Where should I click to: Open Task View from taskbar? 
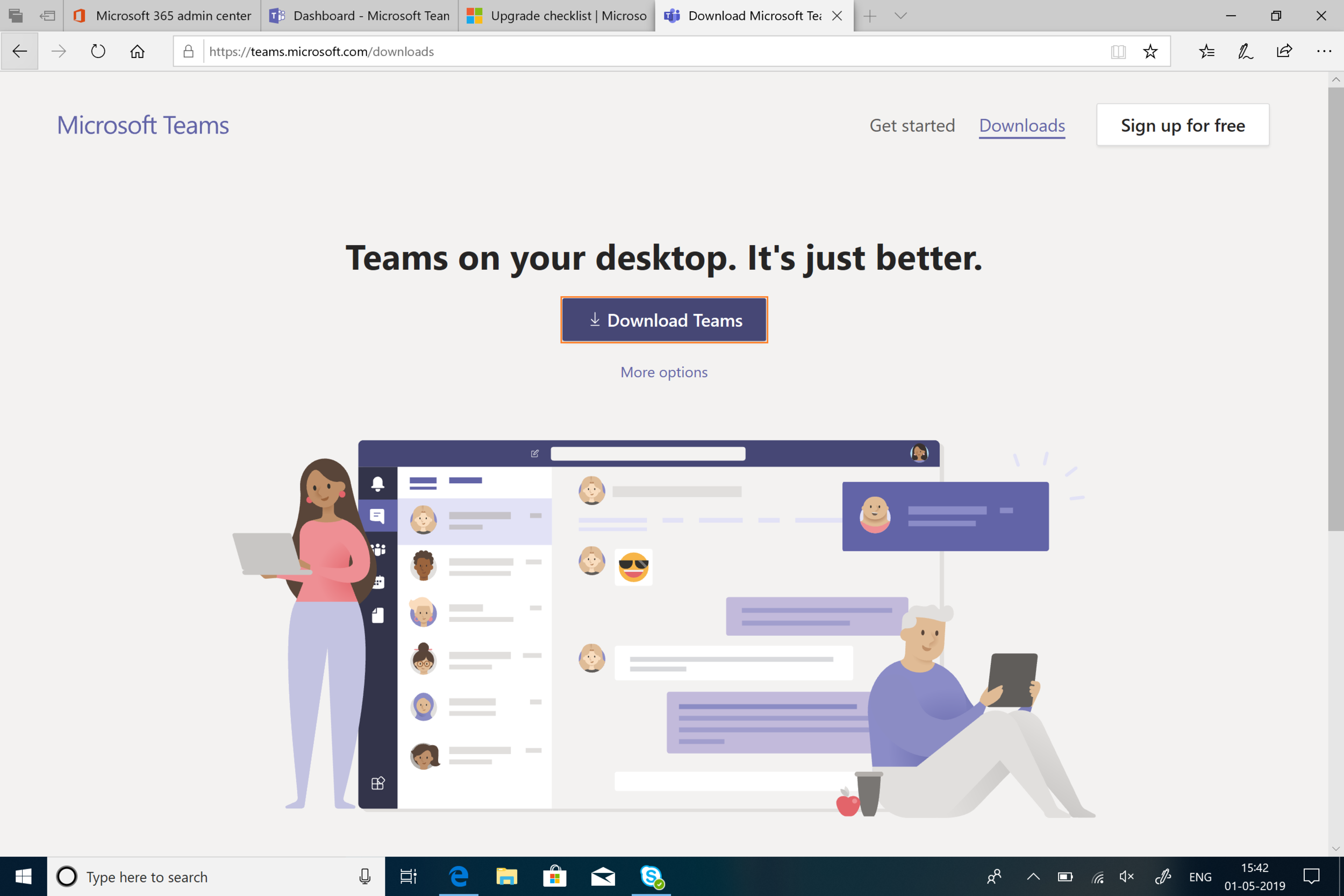pos(409,877)
